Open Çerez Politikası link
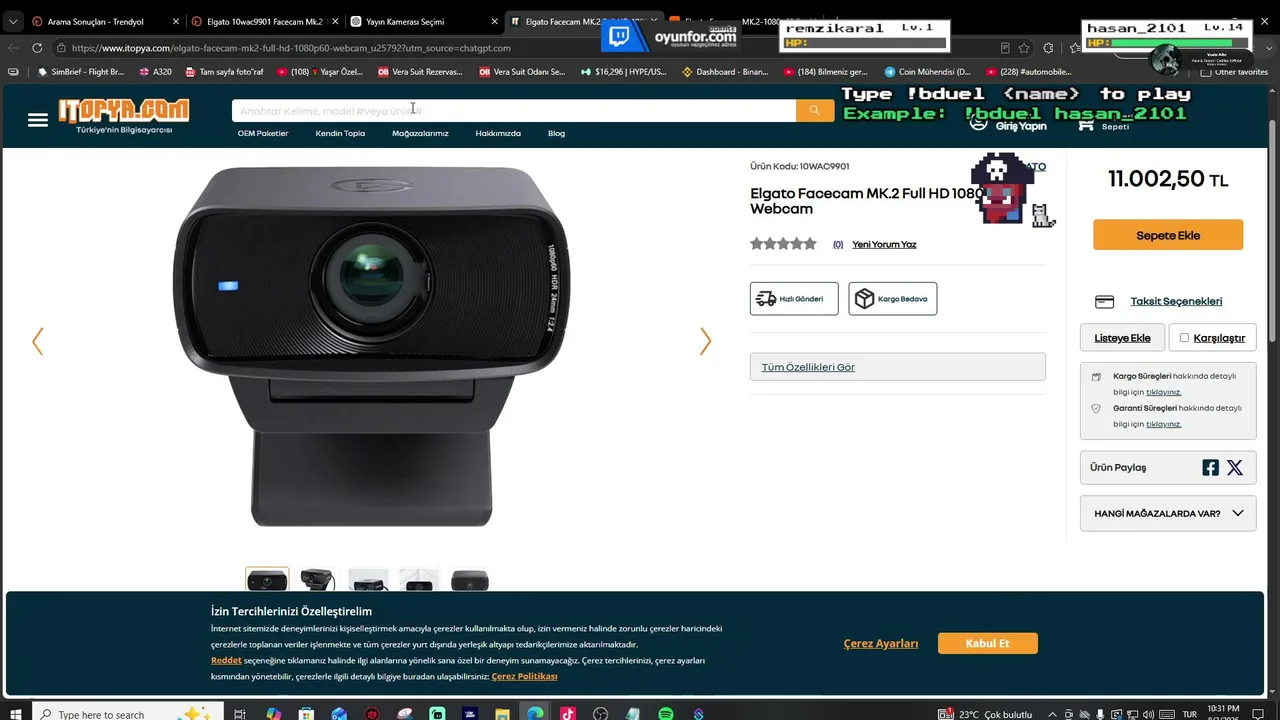This screenshot has height=720, width=1280. tap(525, 677)
